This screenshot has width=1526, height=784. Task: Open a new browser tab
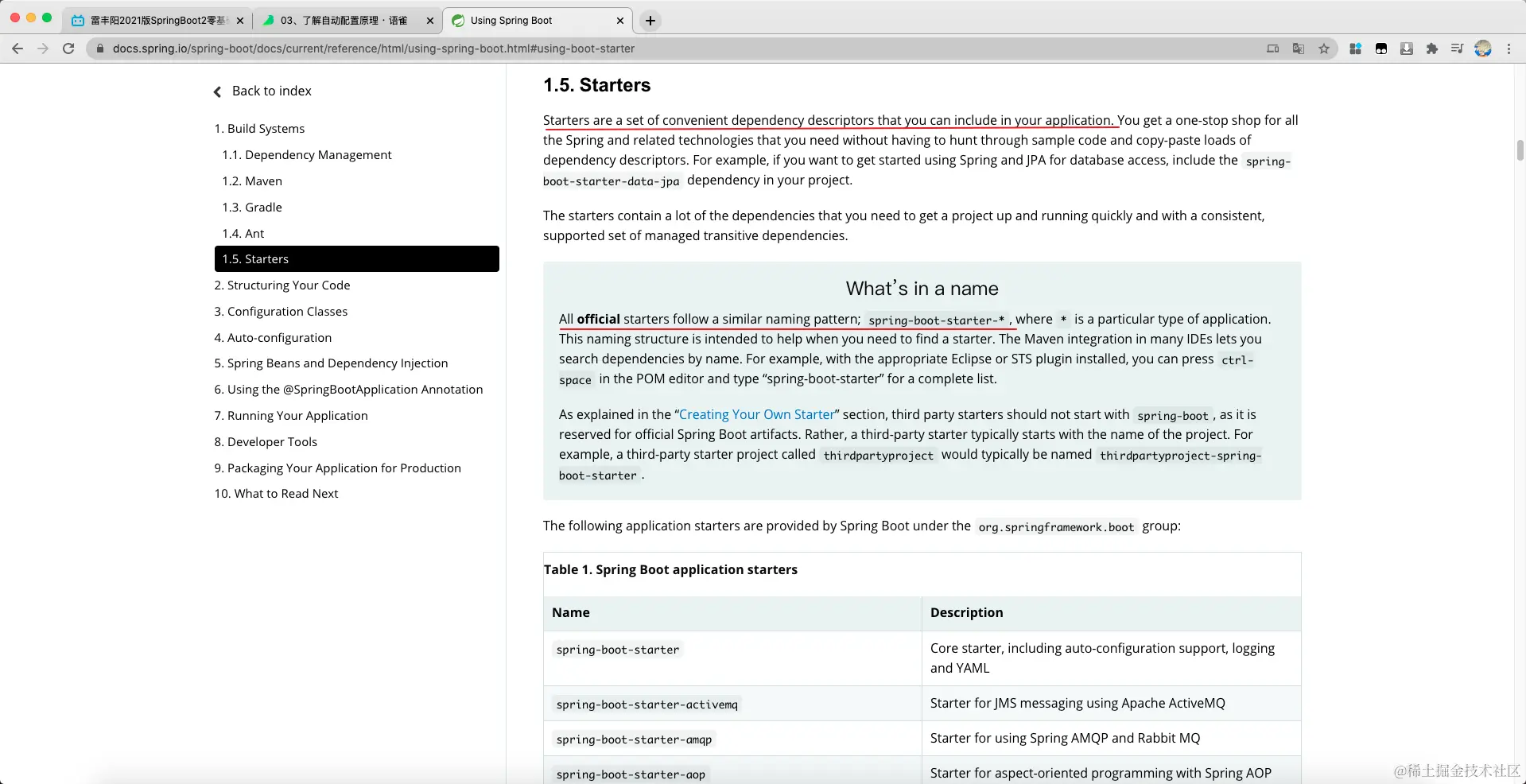coord(650,21)
